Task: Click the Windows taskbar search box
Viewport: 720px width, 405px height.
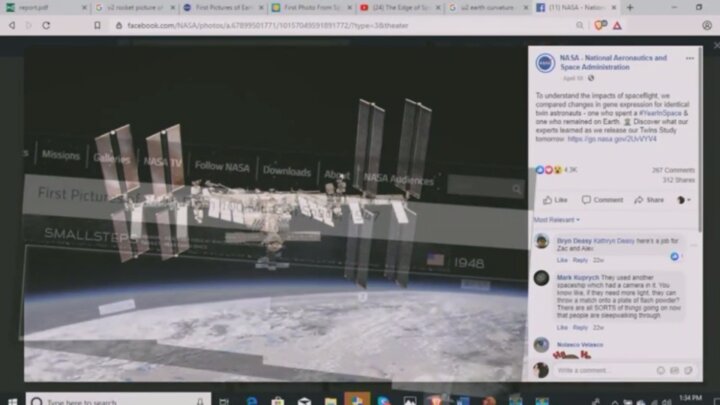Action: [118, 401]
